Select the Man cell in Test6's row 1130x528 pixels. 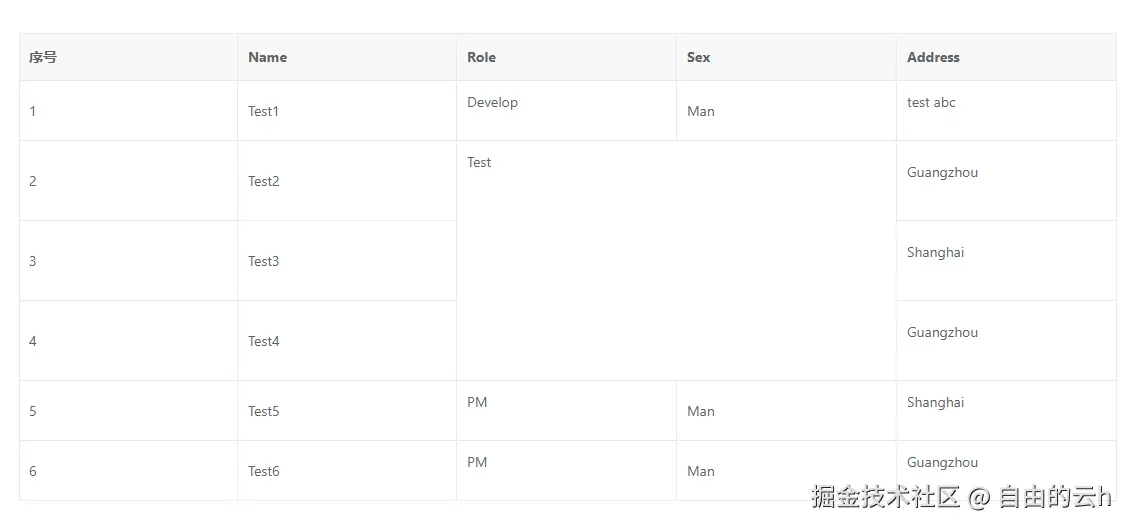click(x=701, y=471)
